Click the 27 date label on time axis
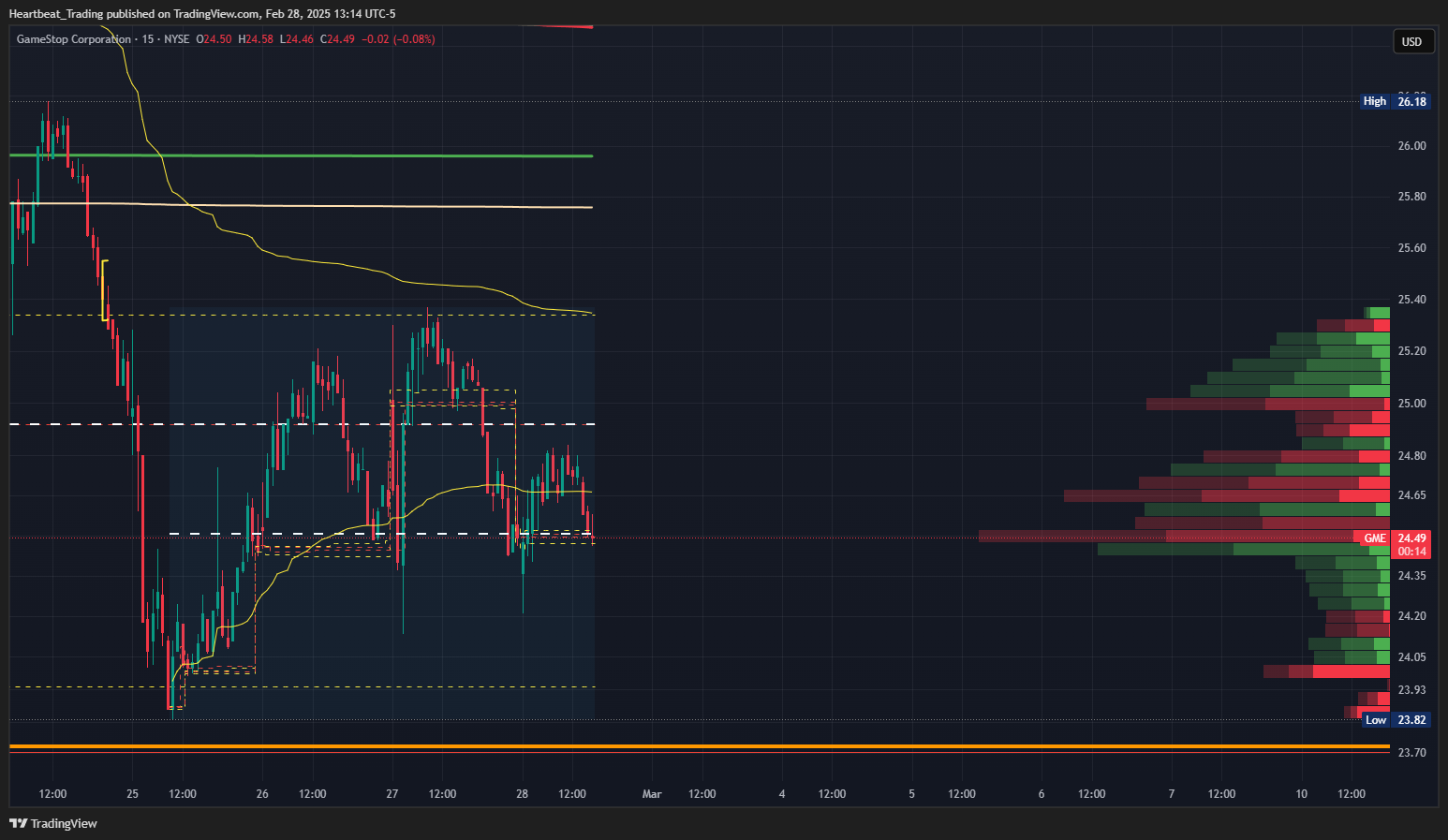This screenshot has height=840, width=1448. point(392,794)
